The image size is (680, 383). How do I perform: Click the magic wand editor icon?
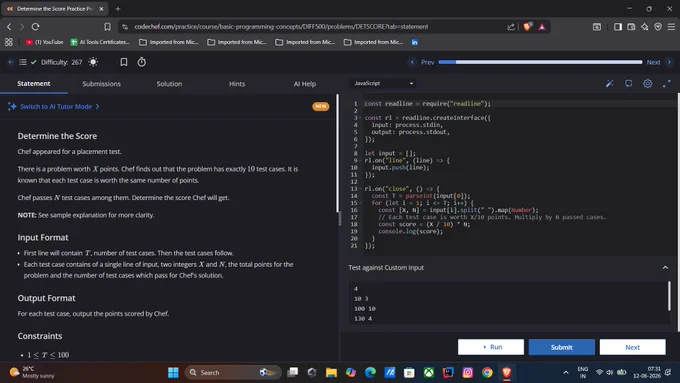(x=609, y=84)
